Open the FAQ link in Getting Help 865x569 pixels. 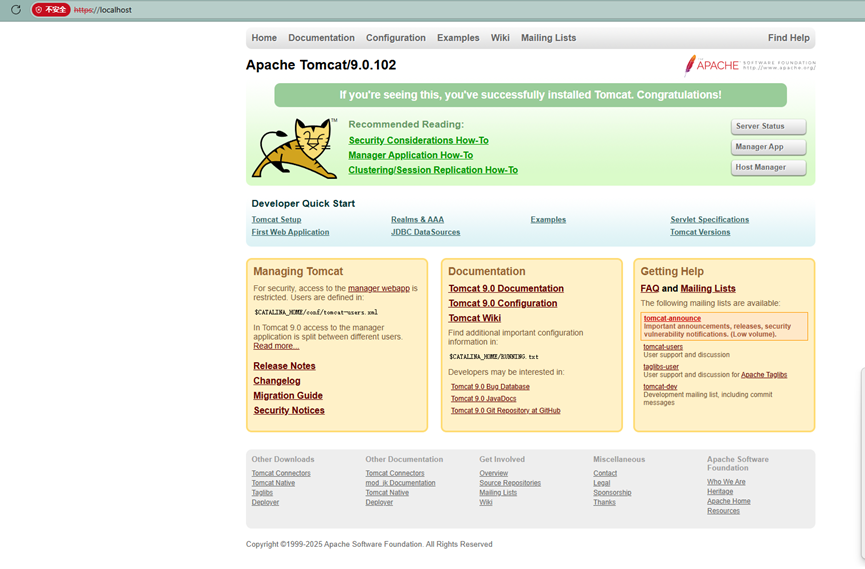point(650,289)
